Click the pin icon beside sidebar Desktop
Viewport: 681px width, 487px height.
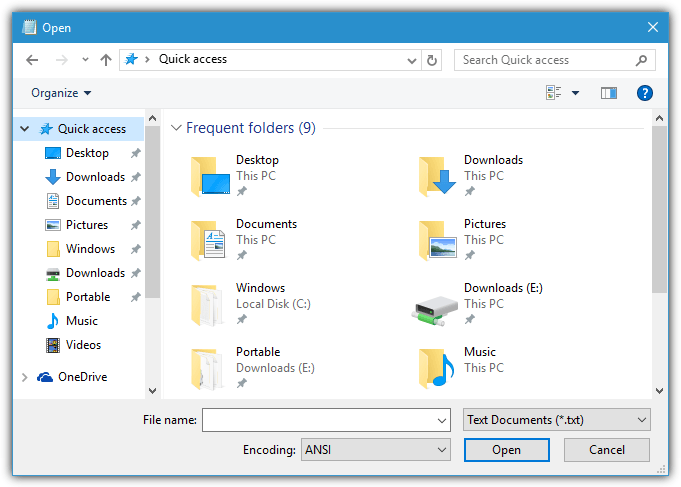pyautogui.click(x=136, y=153)
